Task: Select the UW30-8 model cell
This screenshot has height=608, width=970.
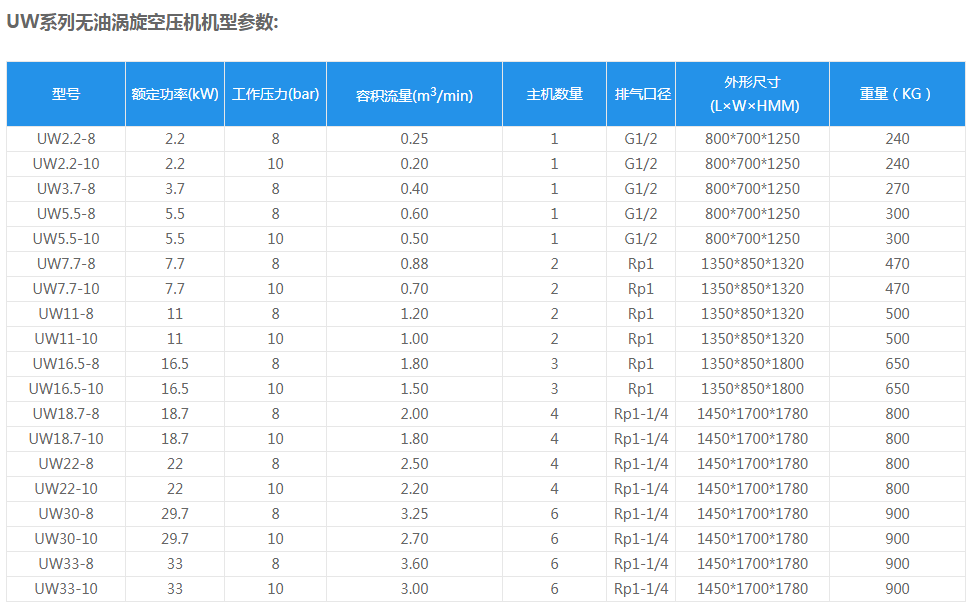Action: pos(66,514)
